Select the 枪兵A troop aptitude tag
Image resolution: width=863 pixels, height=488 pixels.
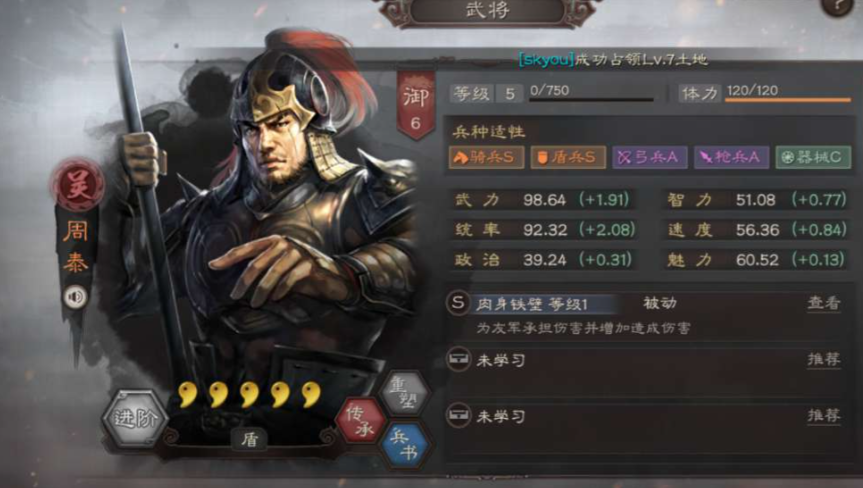(731, 157)
